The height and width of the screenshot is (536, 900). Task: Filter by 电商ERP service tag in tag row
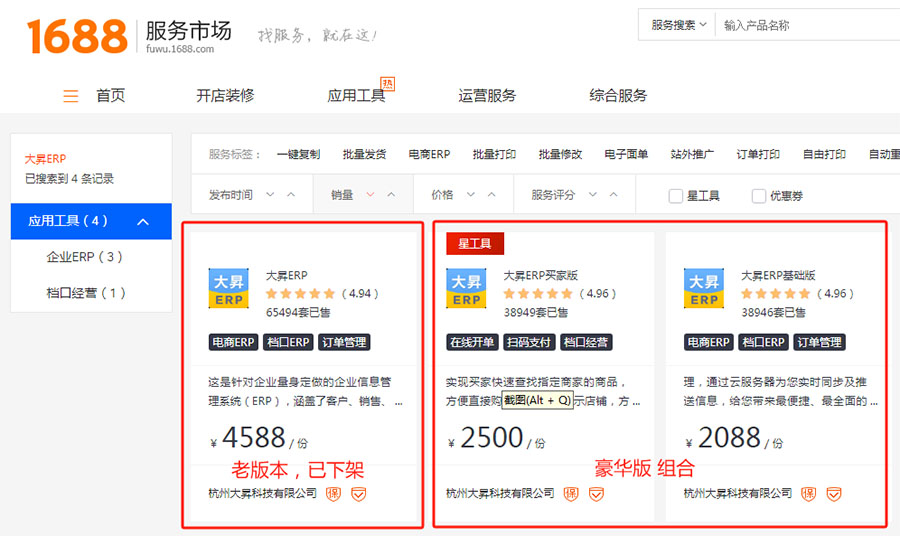point(429,154)
